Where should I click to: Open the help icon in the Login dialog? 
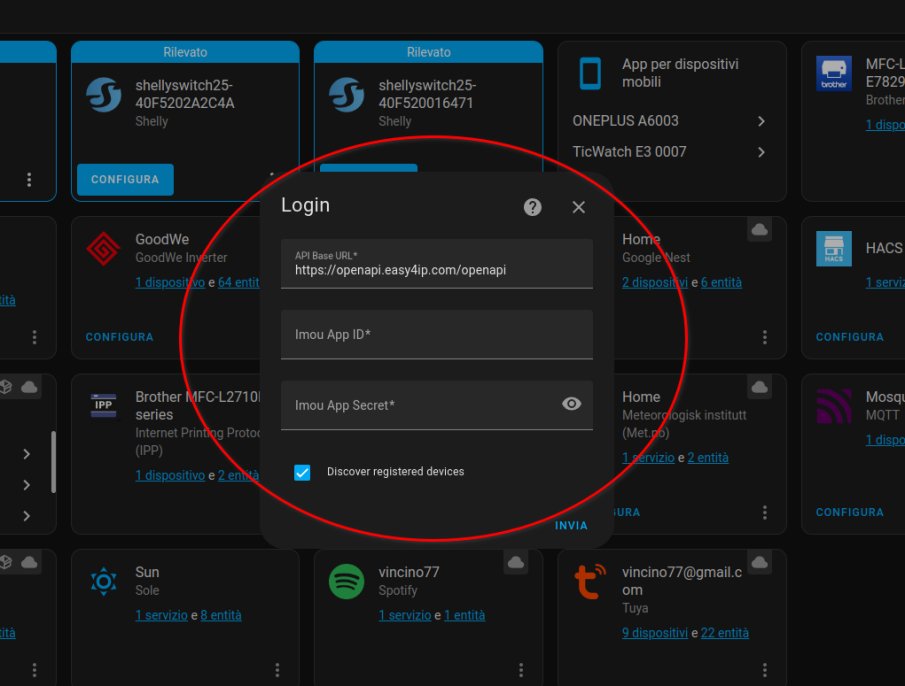(532, 207)
